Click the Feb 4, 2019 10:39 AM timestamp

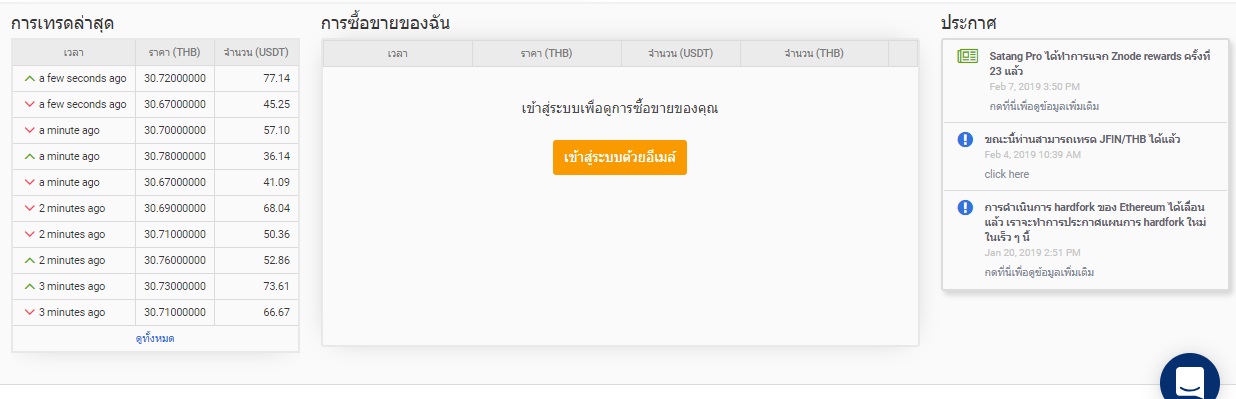coord(1032,155)
